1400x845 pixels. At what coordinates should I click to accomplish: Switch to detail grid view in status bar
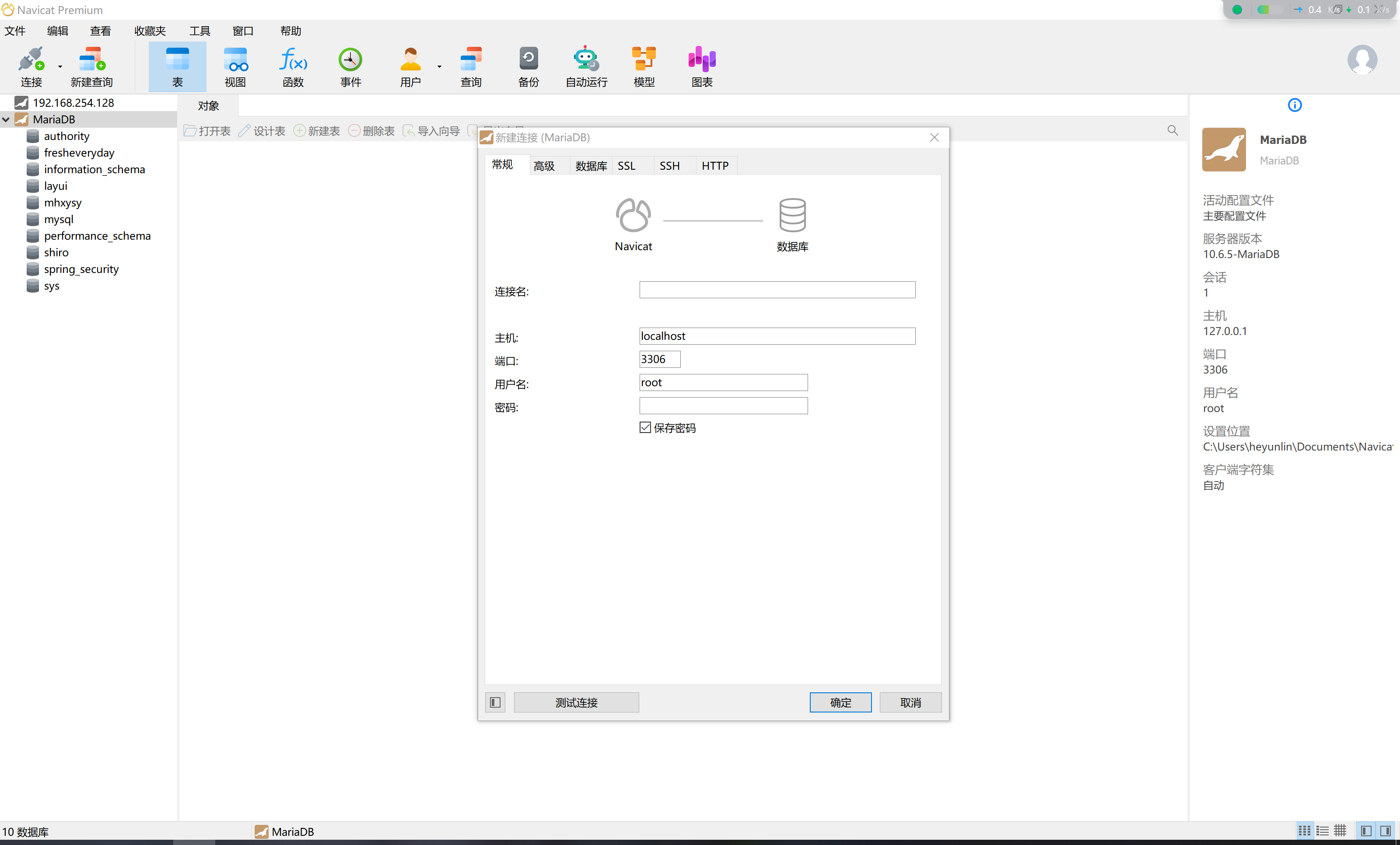1340,831
